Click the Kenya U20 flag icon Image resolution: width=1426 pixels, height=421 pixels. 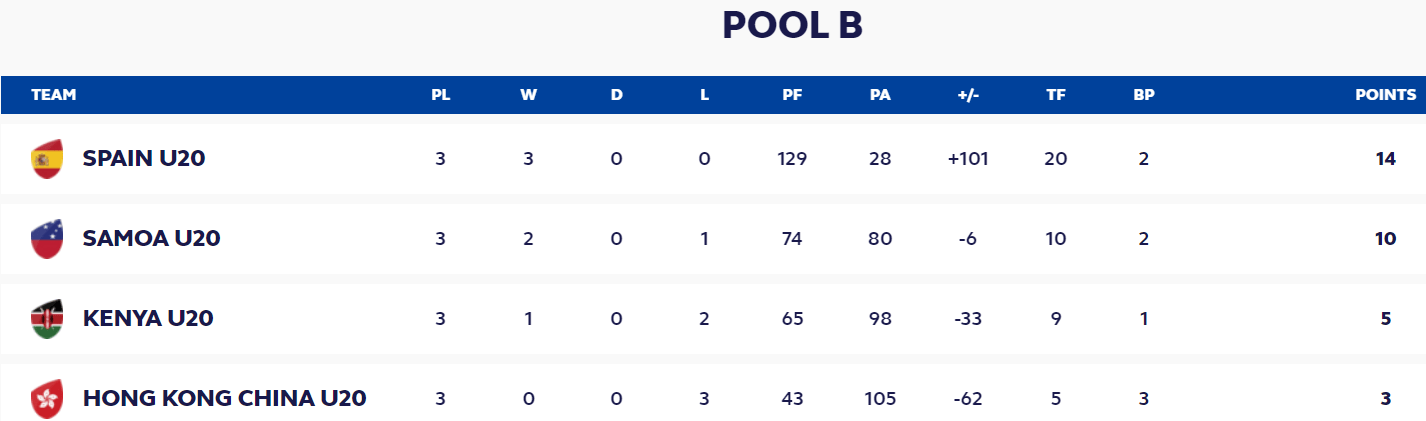(x=47, y=319)
